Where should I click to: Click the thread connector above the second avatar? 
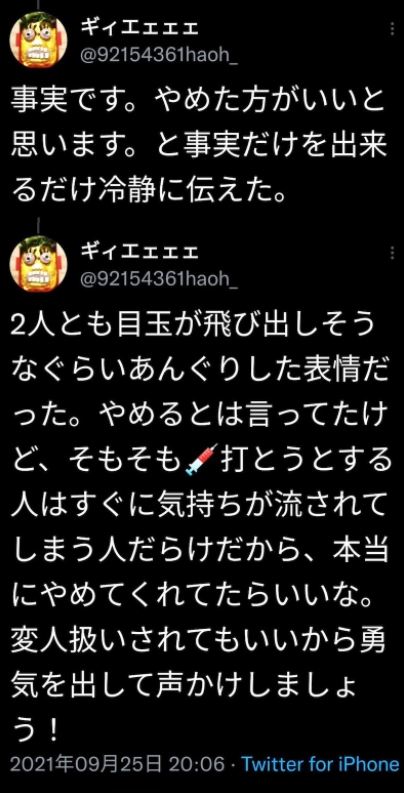(x=38, y=225)
